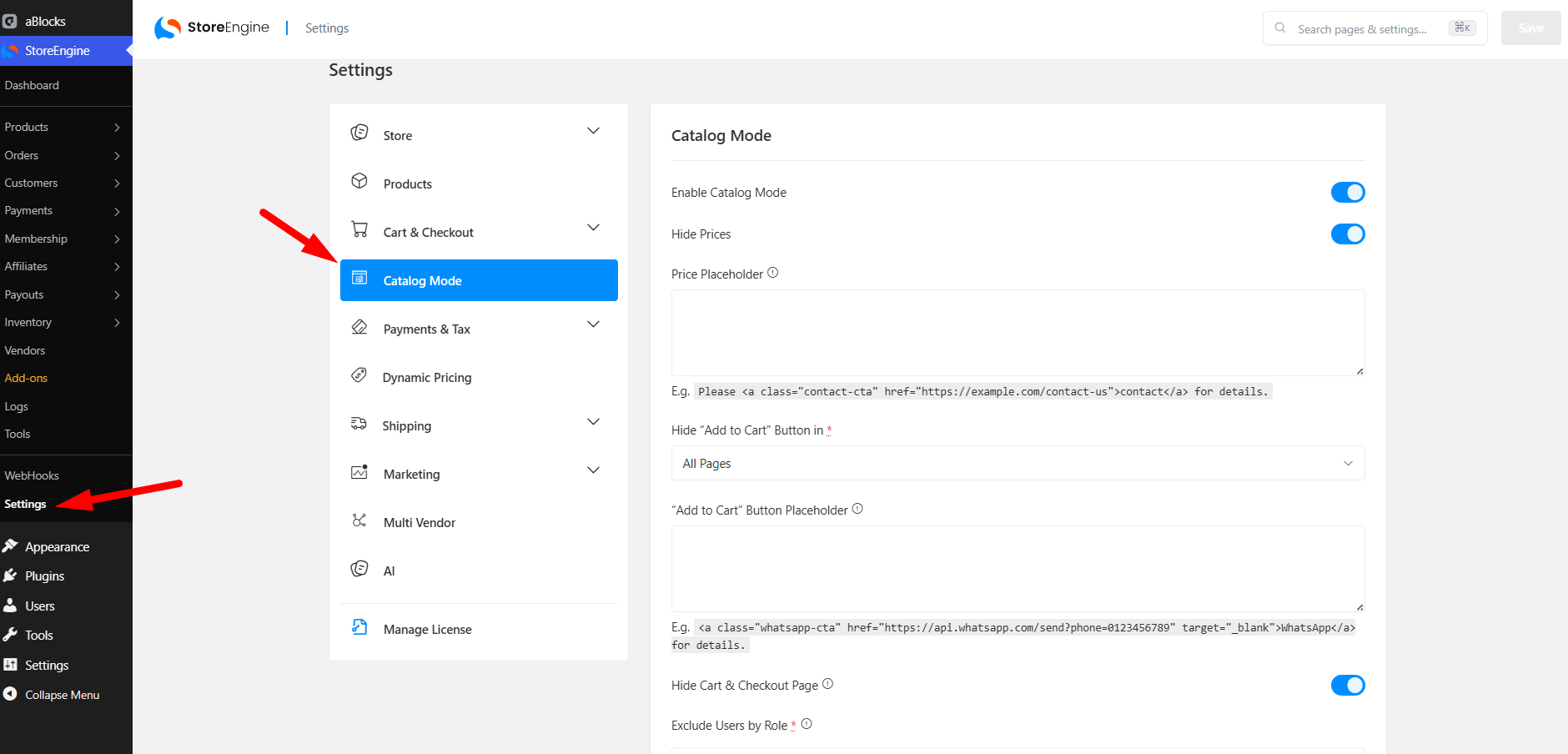This screenshot has width=1568, height=754.
Task: Expand Products submenu in sidebar
Action: [x=117, y=128]
